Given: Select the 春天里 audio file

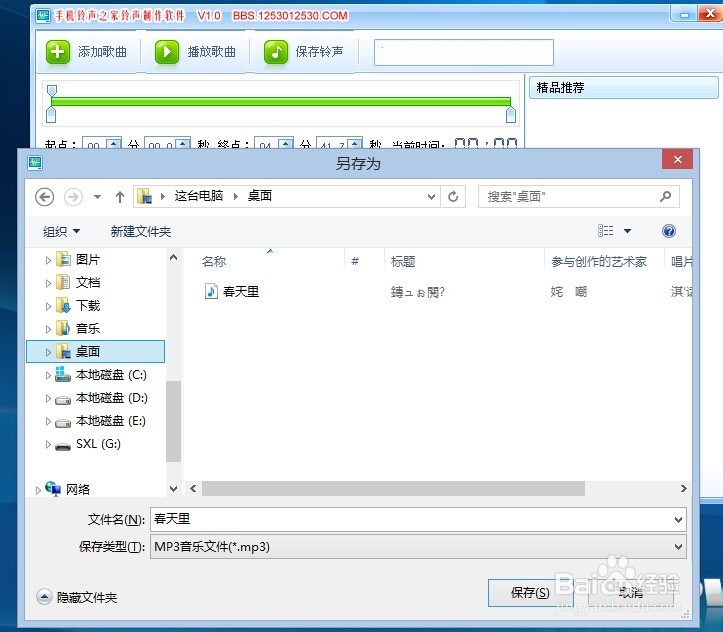Looking at the screenshot, I should tap(232, 291).
